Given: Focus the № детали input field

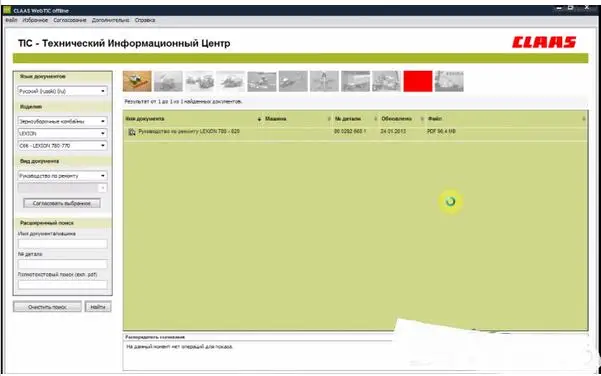Looking at the screenshot, I should tap(62, 264).
